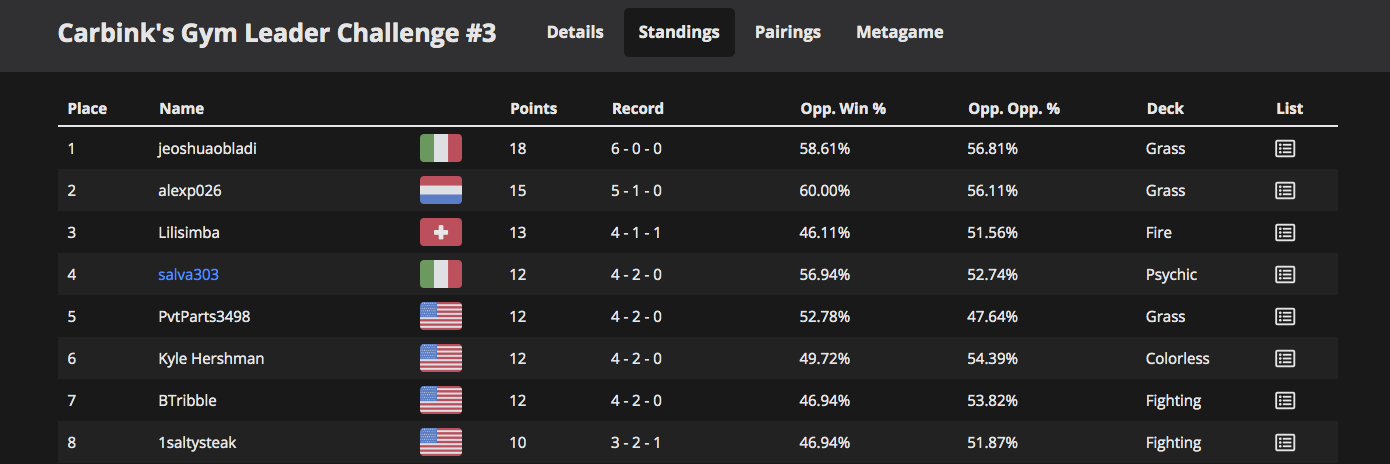Click the Opp. Win % column header
Image resolution: width=1390 pixels, height=464 pixels.
tap(843, 108)
